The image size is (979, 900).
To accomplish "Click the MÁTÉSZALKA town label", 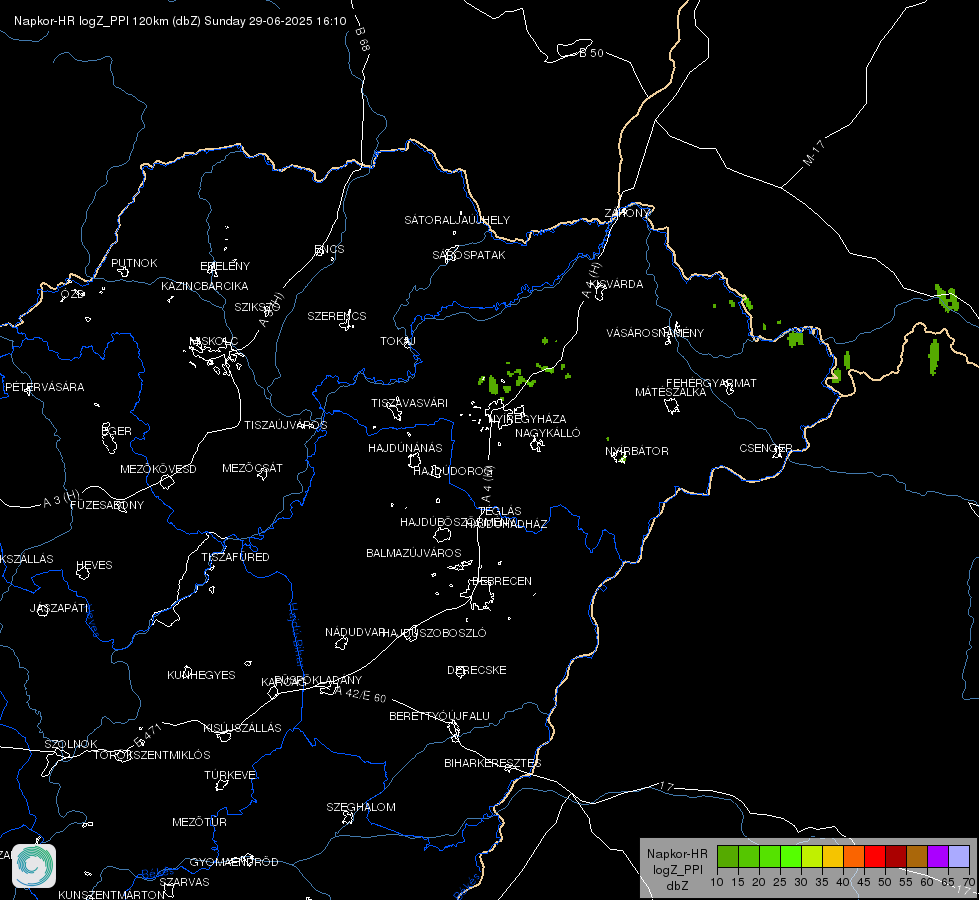I will point(671,392).
